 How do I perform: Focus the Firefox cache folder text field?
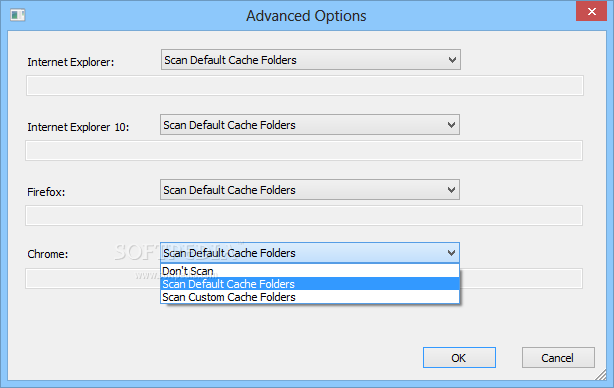[x=304, y=216]
